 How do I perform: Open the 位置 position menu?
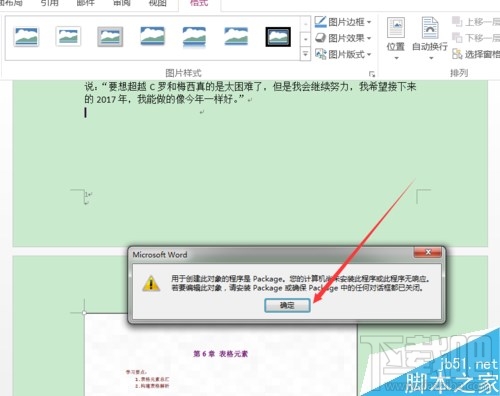point(396,39)
